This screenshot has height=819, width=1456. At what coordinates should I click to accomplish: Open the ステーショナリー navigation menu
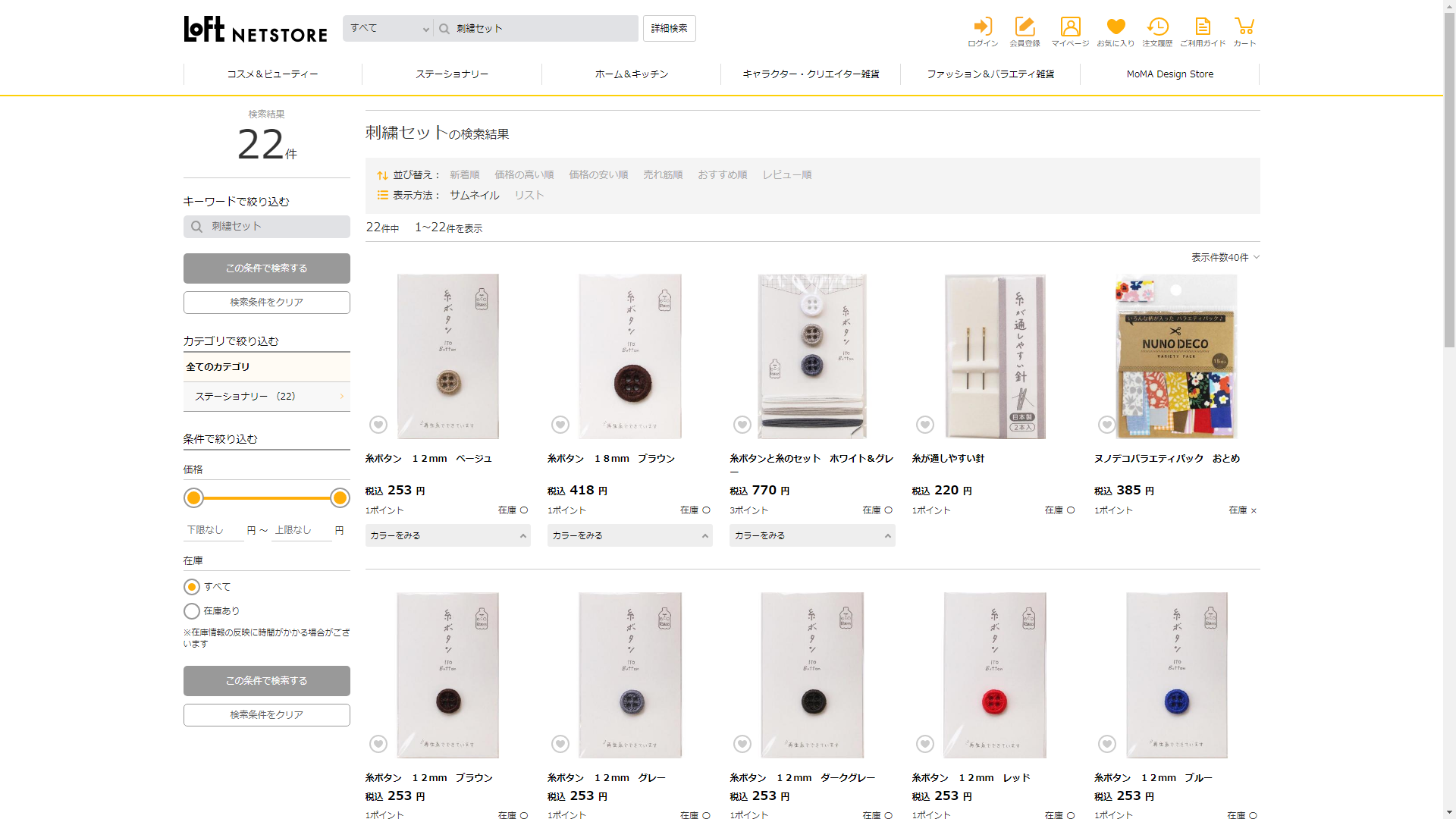point(452,74)
